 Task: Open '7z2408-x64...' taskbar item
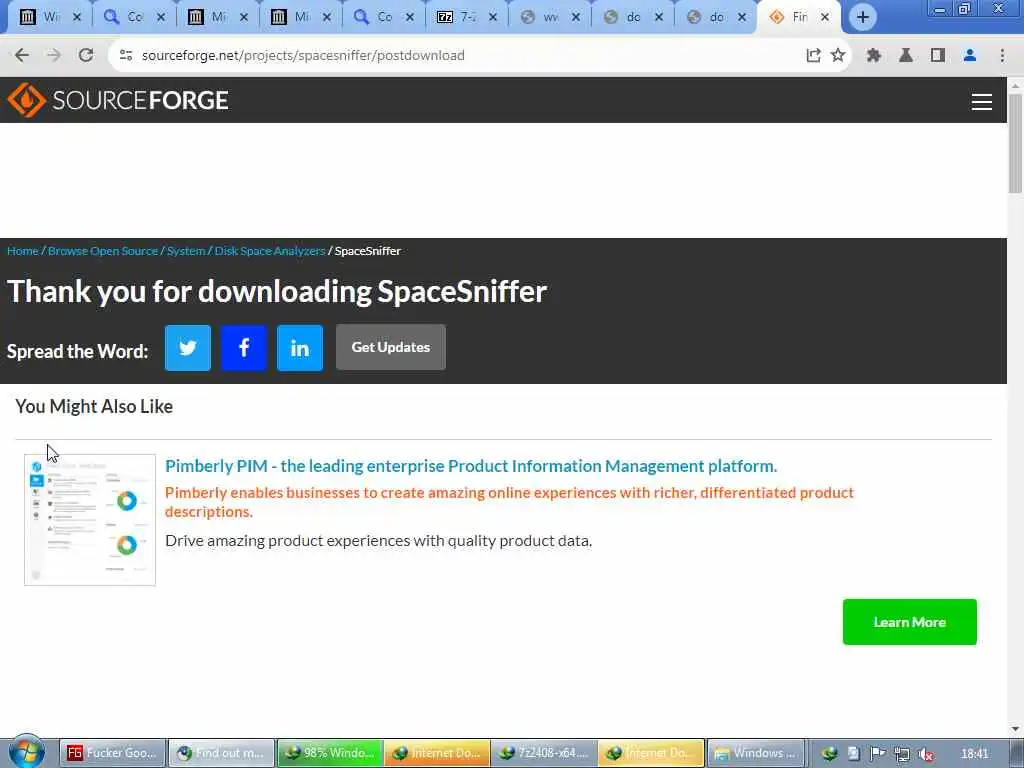coord(543,753)
